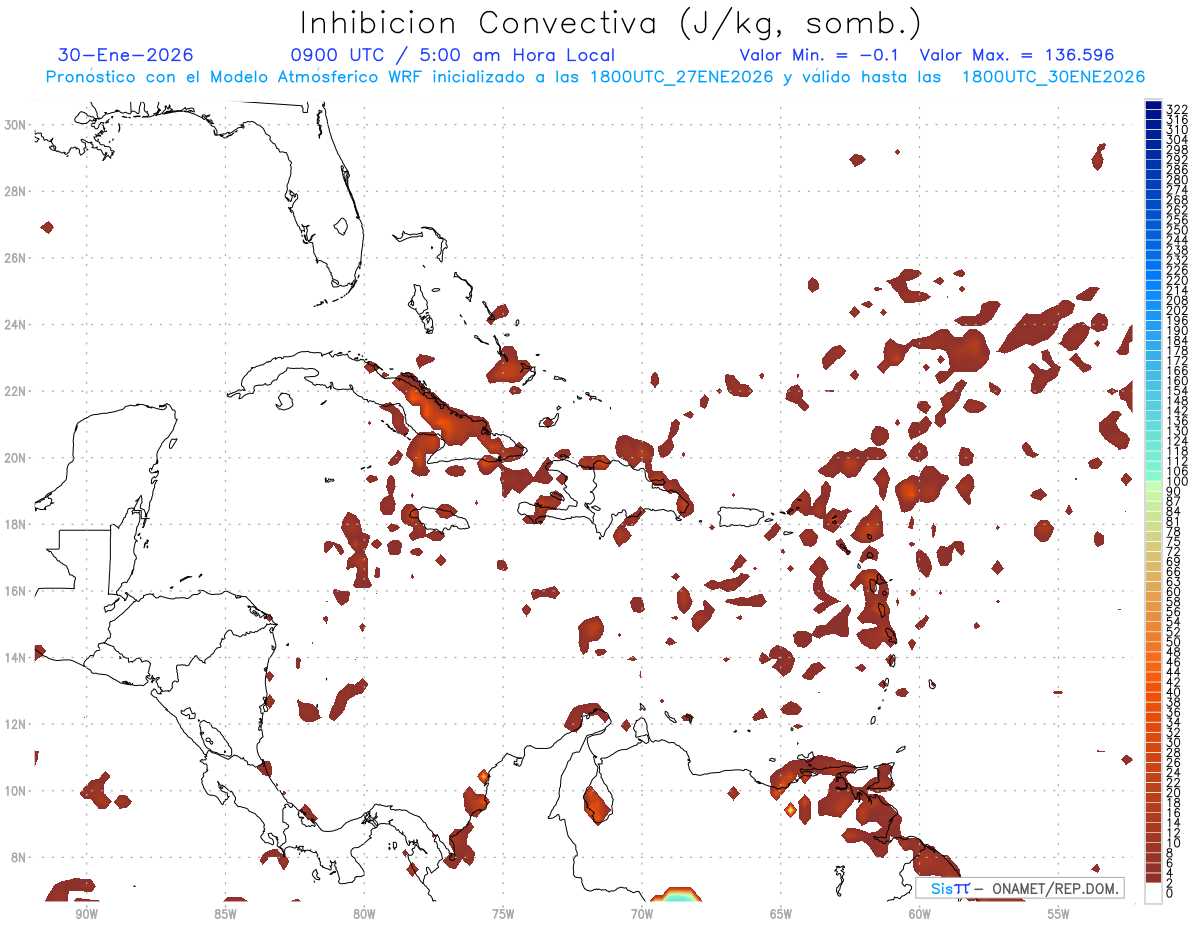Viewport: 1200px width, 927px height.
Task: Pick the dark blue top color bar segment
Action: click(x=1154, y=105)
